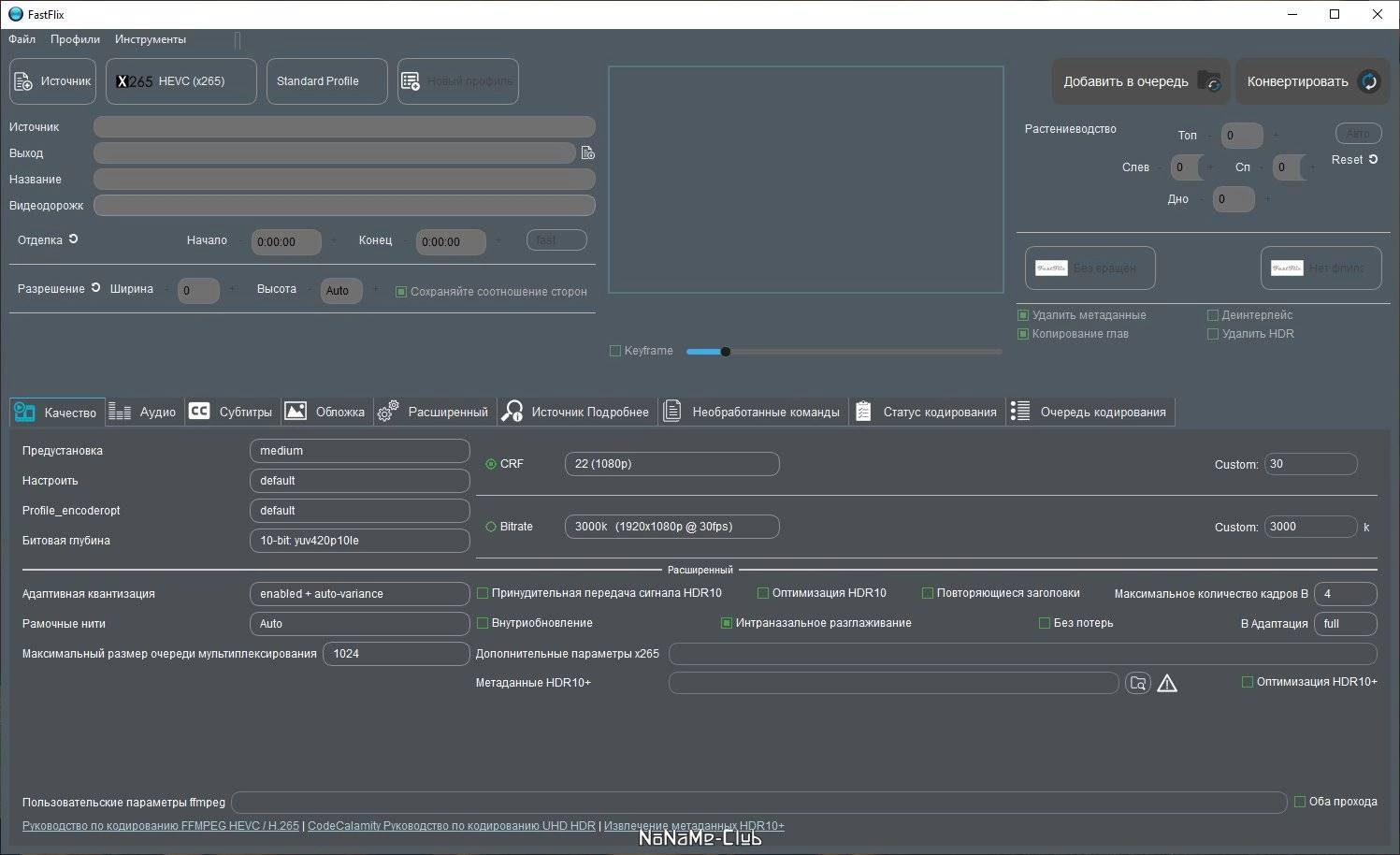Click the Reset crop icon

click(1374, 160)
